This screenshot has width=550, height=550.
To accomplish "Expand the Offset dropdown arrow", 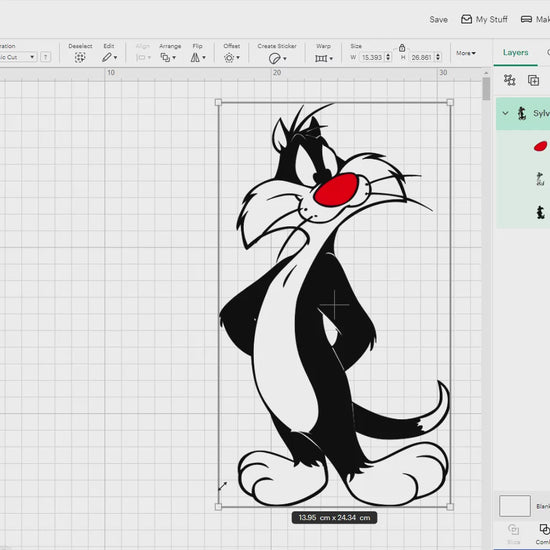I will pyautogui.click(x=238, y=58).
